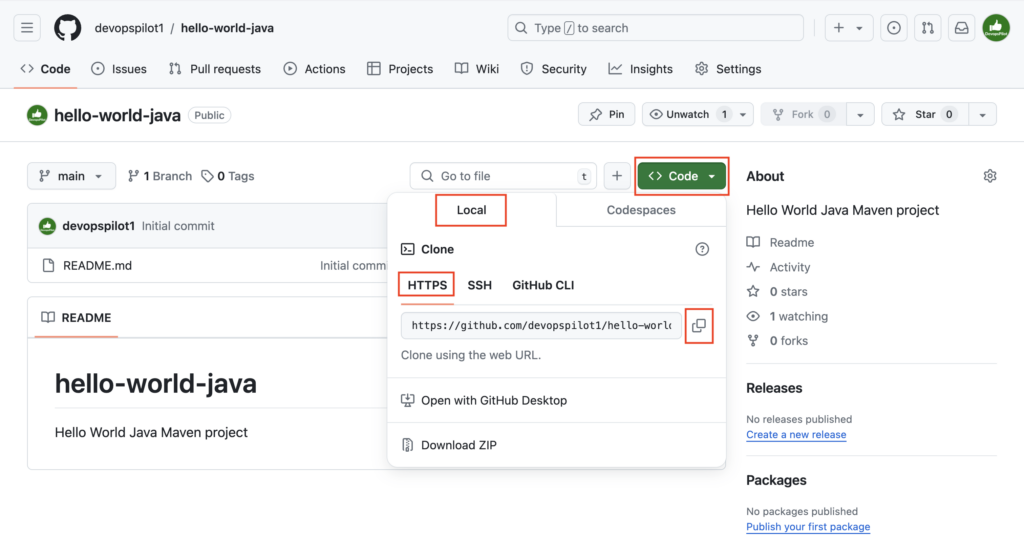
Task: Star the repository
Action: pyautogui.click(x=925, y=114)
